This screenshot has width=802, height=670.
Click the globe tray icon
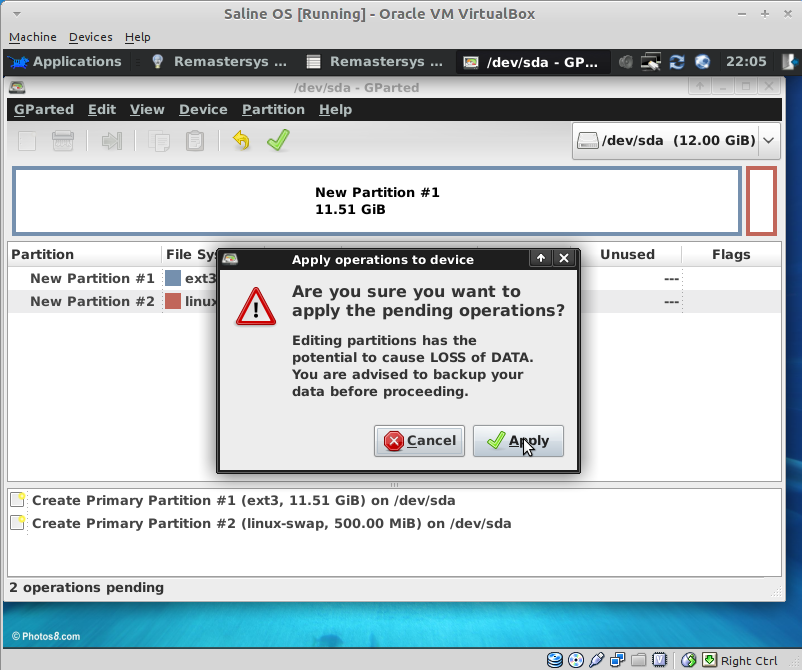coord(702,62)
